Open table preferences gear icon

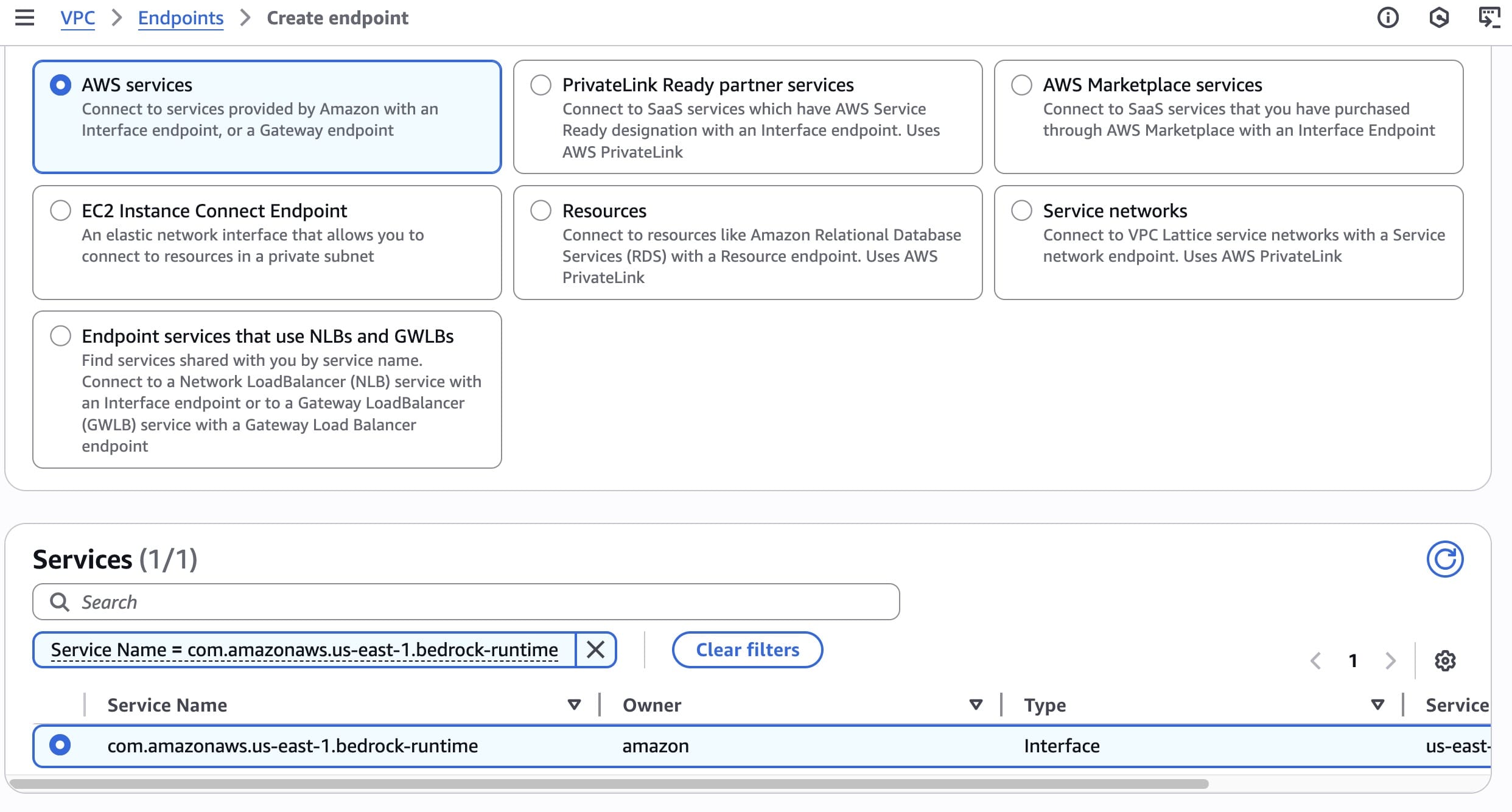coord(1445,660)
